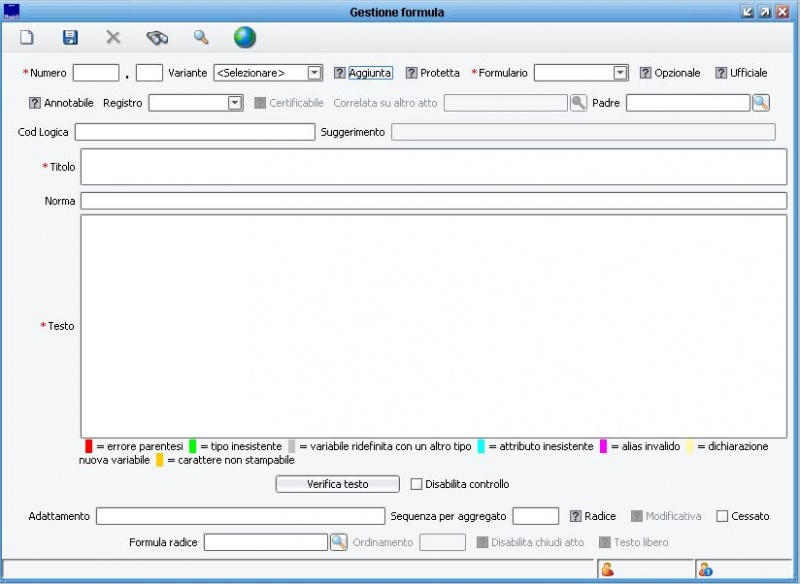Screen dimensions: 800x584
Task: Open the Formulario dropdown
Action: [620, 73]
